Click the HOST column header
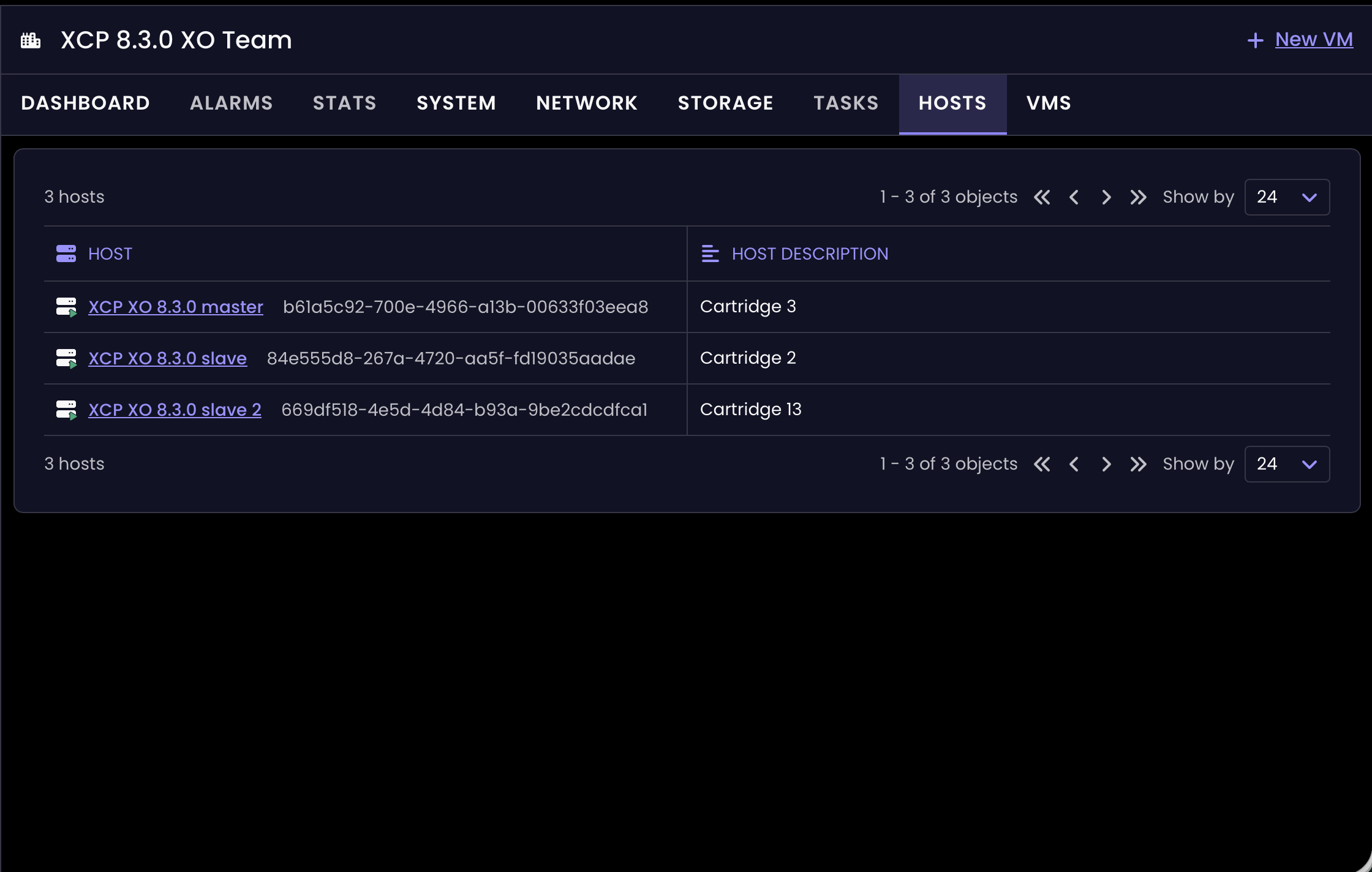The image size is (1372, 872). pos(110,254)
